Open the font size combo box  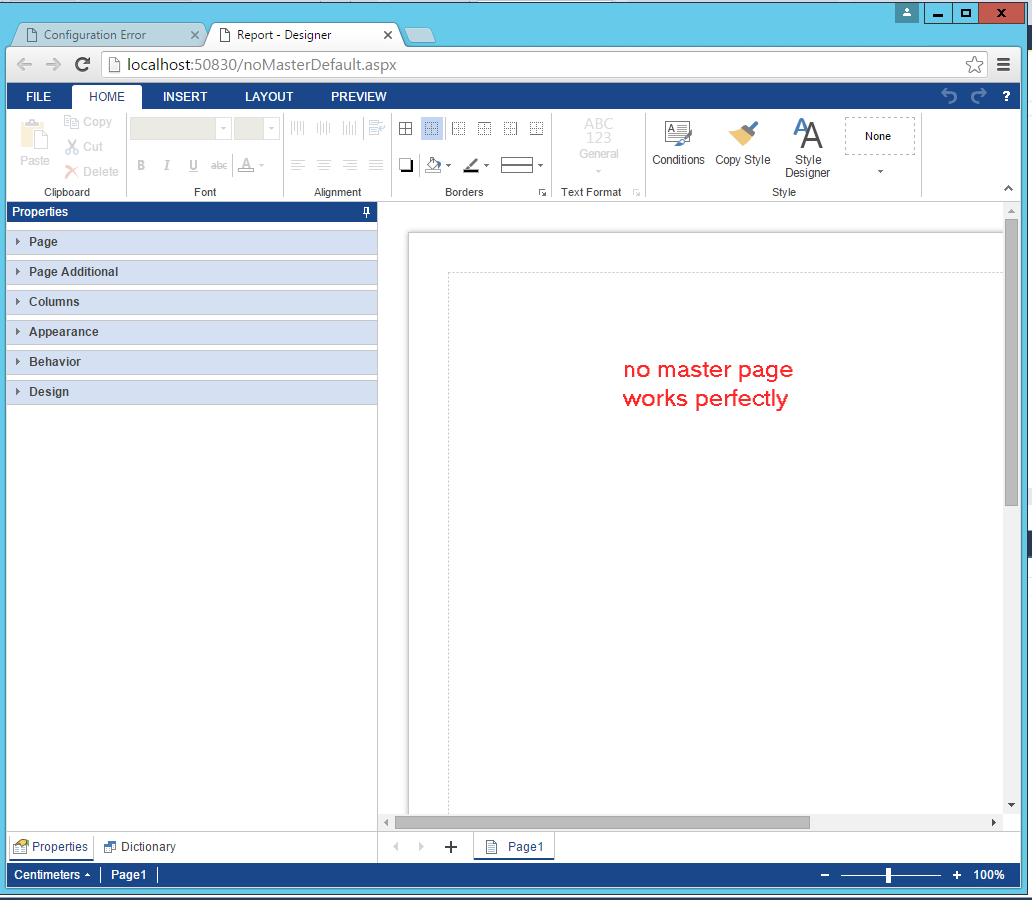pos(257,128)
